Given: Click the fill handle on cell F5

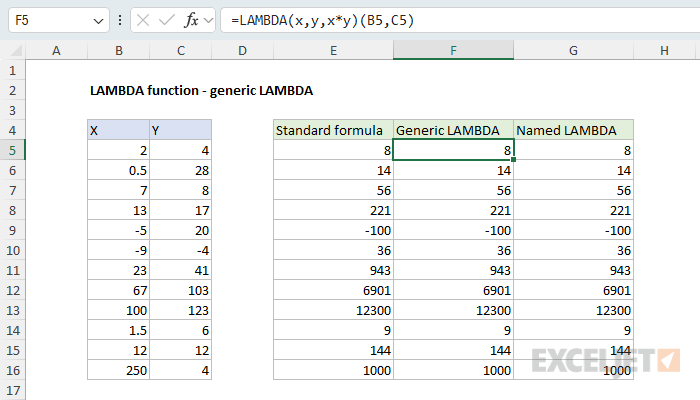Looking at the screenshot, I should (514, 159).
